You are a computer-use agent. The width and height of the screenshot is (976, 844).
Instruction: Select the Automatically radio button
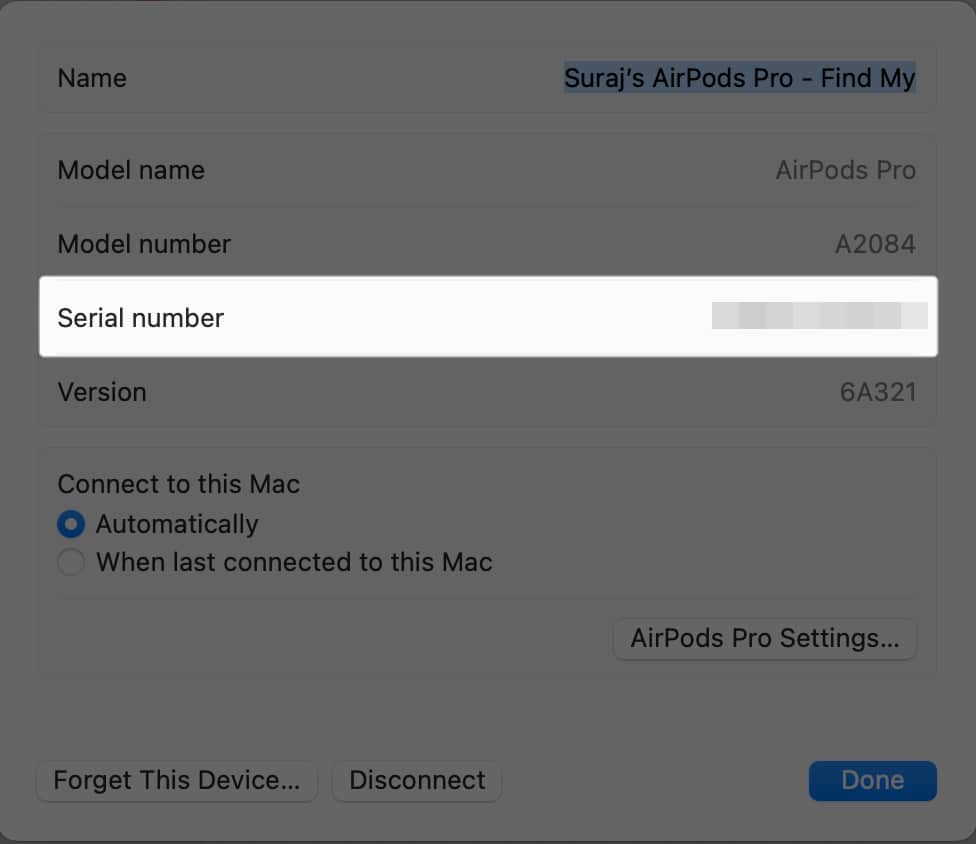[x=71, y=524]
